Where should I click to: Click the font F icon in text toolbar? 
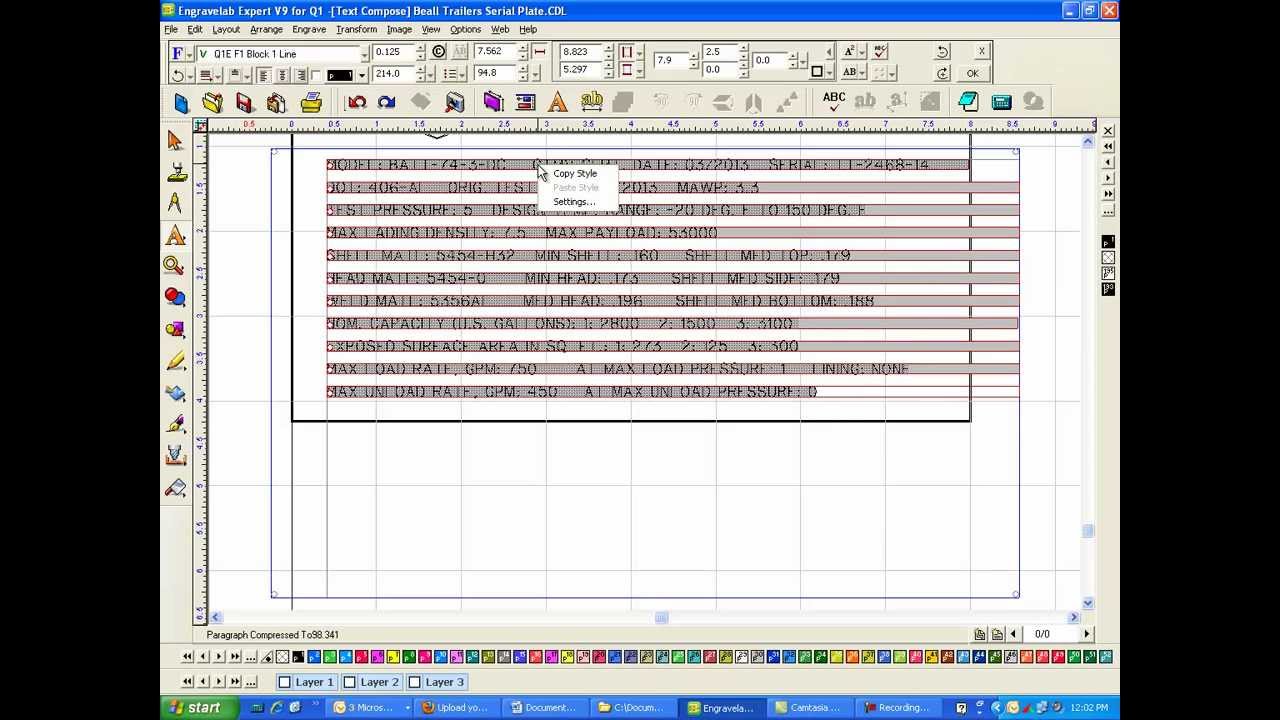[178, 53]
